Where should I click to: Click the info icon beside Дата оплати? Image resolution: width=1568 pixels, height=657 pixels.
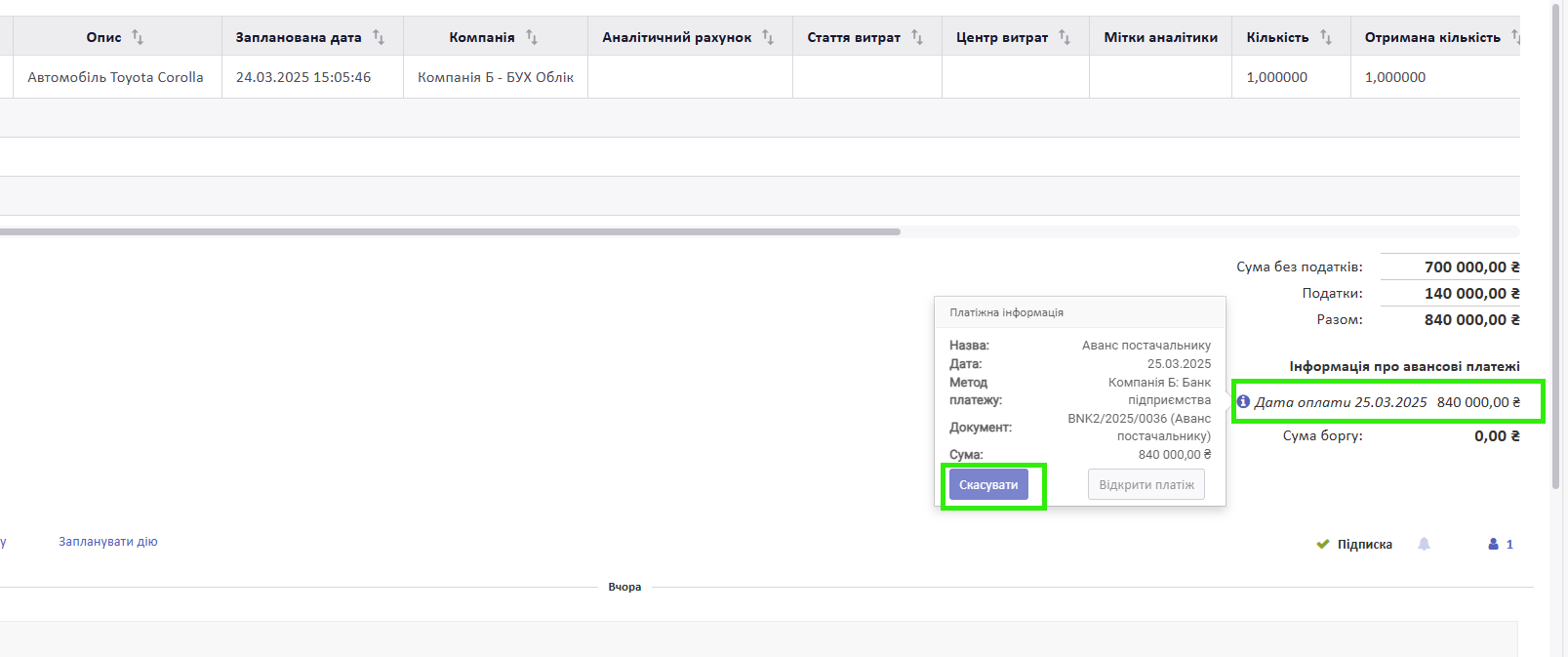1243,401
